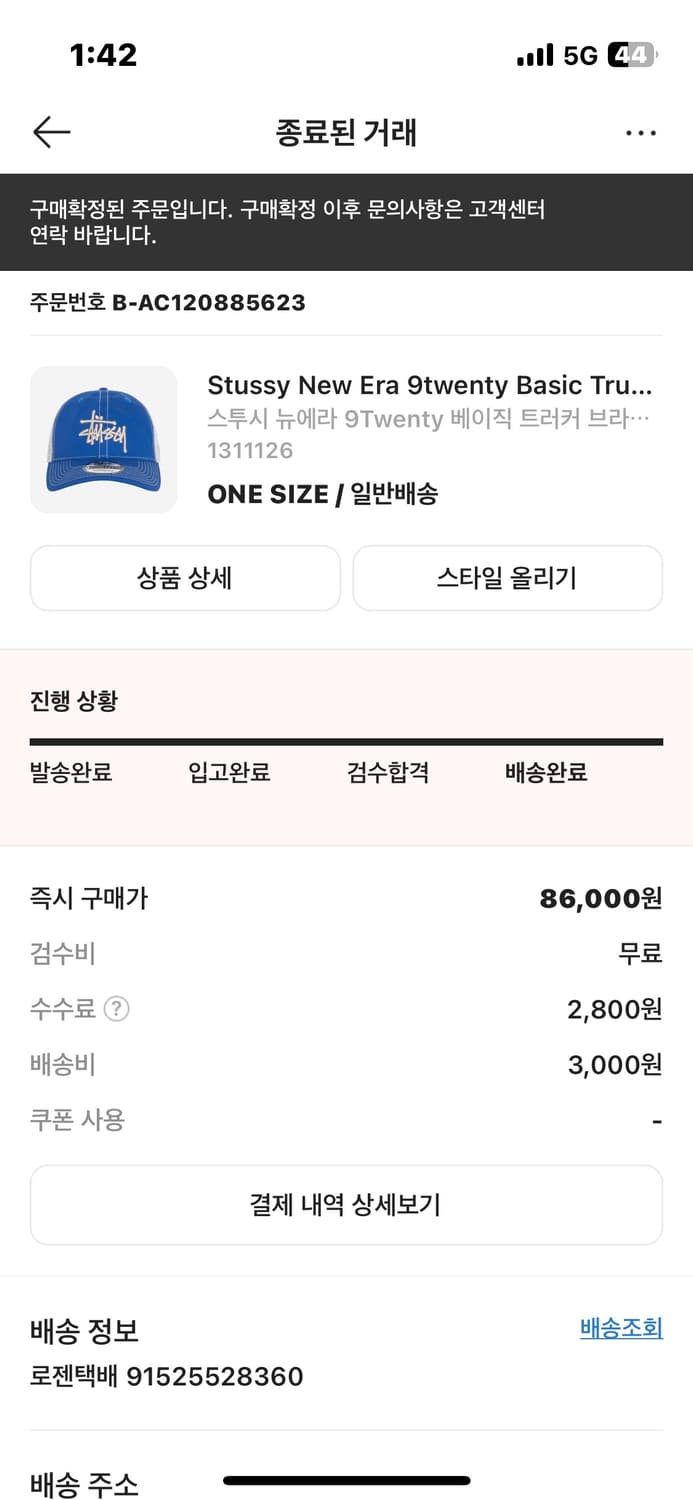The height and width of the screenshot is (1500, 693).
Task: Tap the back arrow icon
Action: (51, 132)
